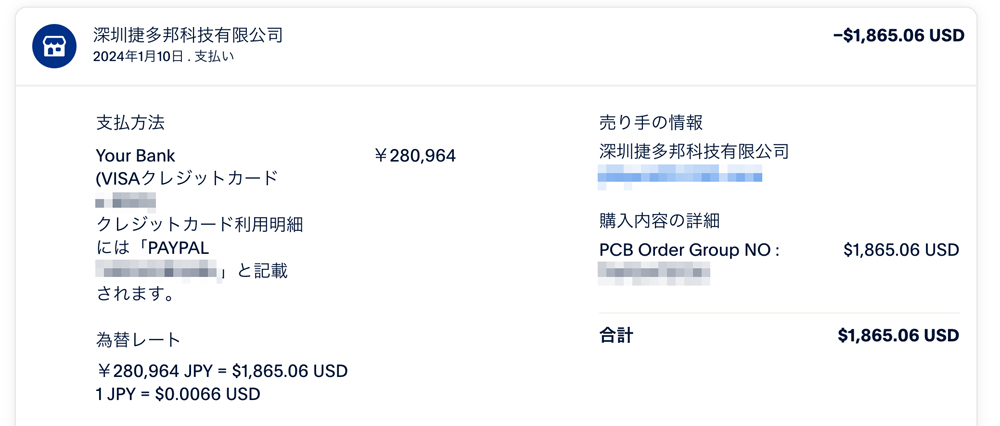Click the VISAクレジットカード label
The width and height of the screenshot is (1000, 426).
coord(186,179)
